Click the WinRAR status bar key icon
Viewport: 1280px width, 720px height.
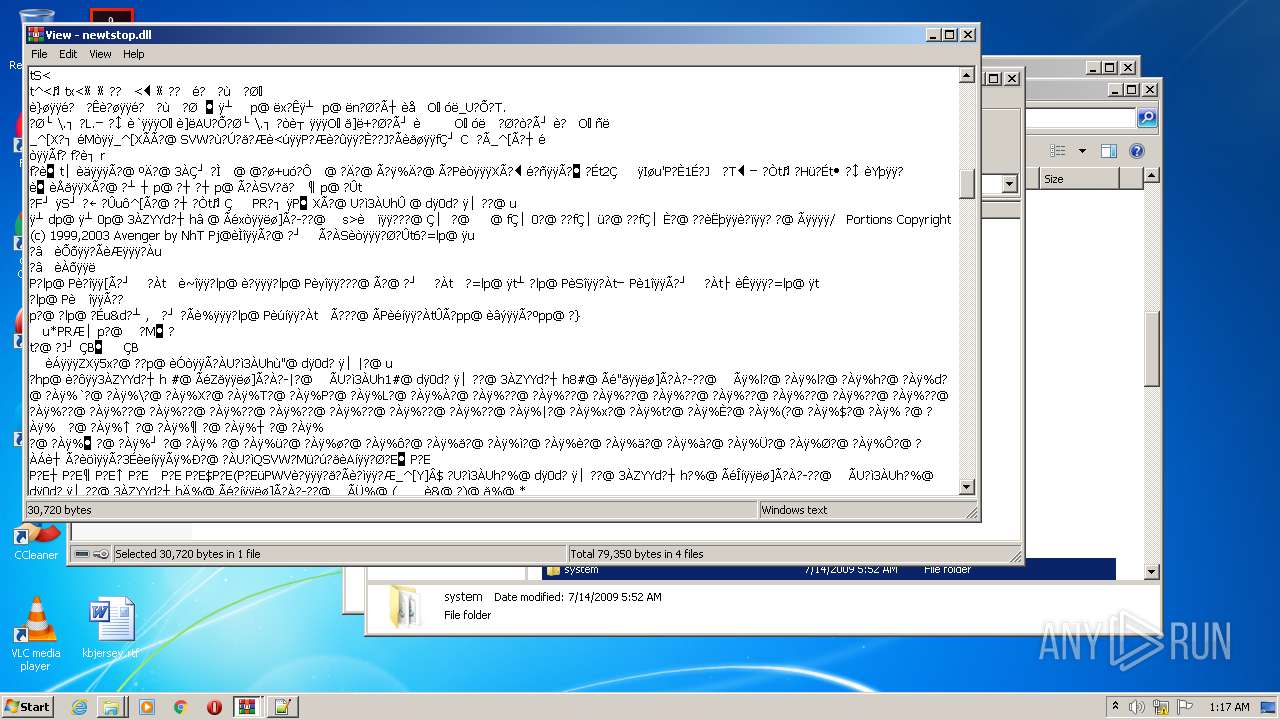point(101,553)
